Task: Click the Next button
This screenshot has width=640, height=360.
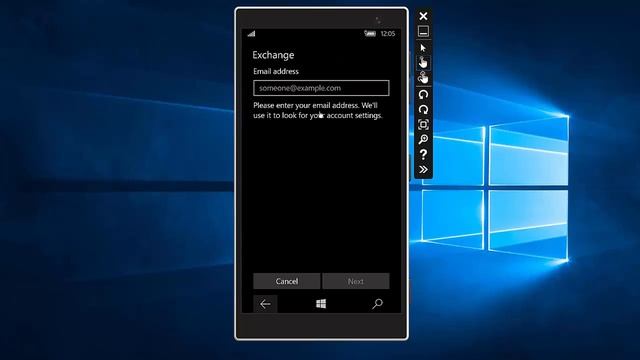Action: coord(356,281)
